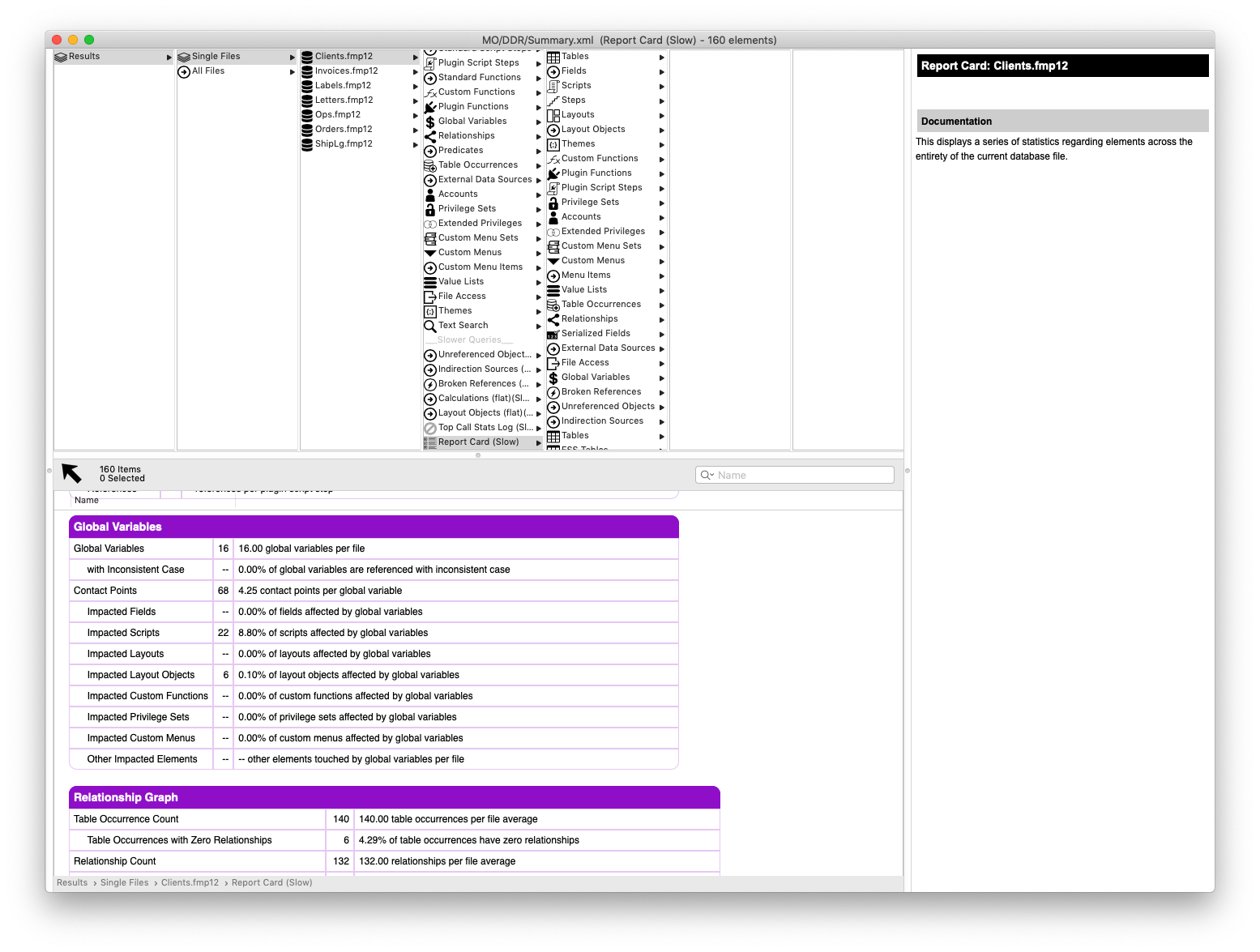
Task: Expand the Clients.fmp12 arrow
Action: point(416,58)
